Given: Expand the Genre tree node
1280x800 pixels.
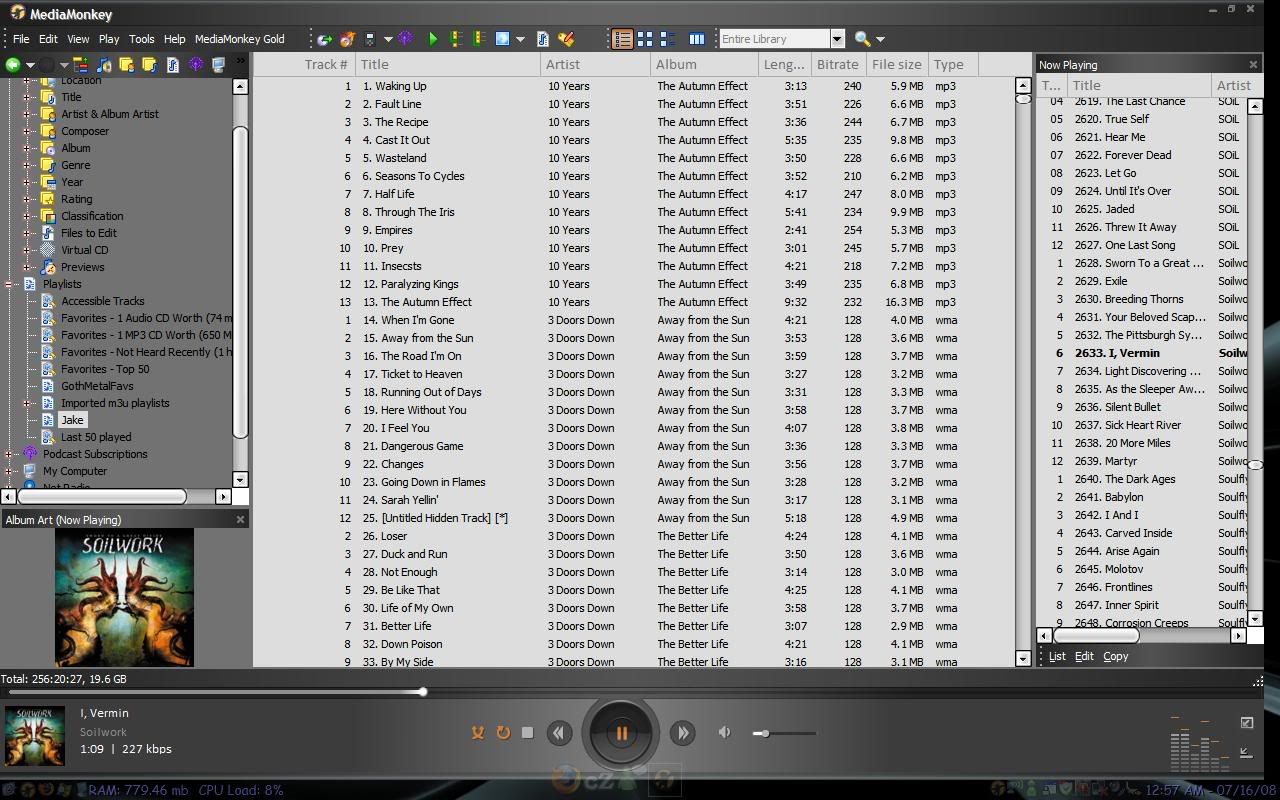Looking at the screenshot, I should [x=27, y=165].
